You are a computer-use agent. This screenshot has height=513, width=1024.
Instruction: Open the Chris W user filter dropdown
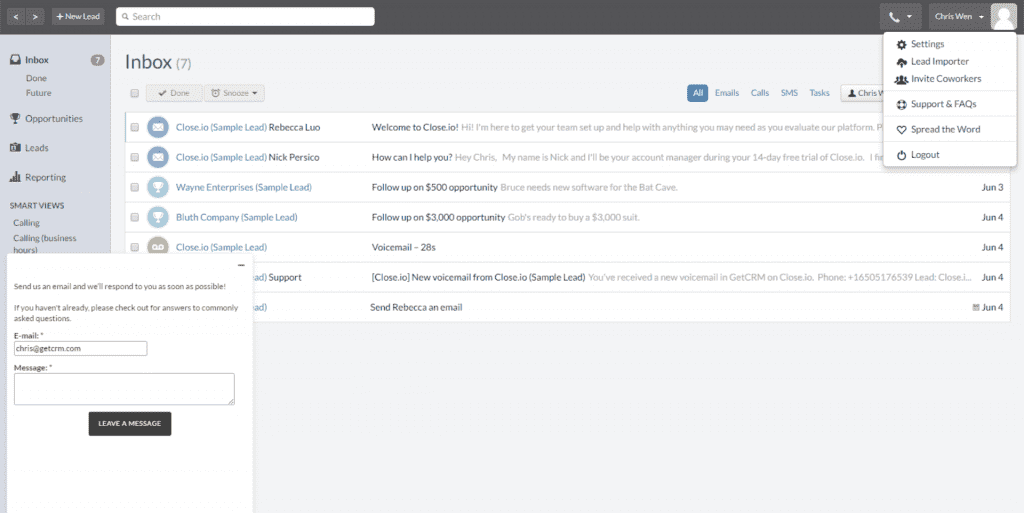862,93
